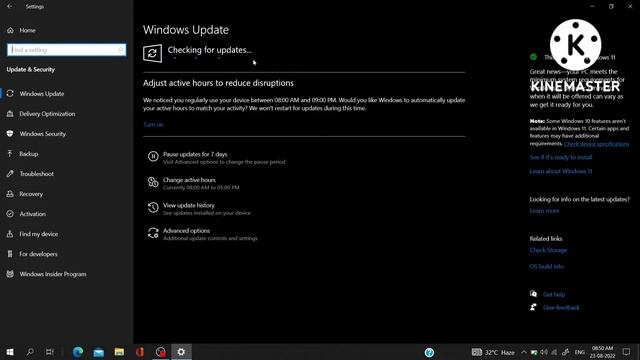
Task: Open the weather widget showing 32°C Haze
Action: (x=493, y=352)
